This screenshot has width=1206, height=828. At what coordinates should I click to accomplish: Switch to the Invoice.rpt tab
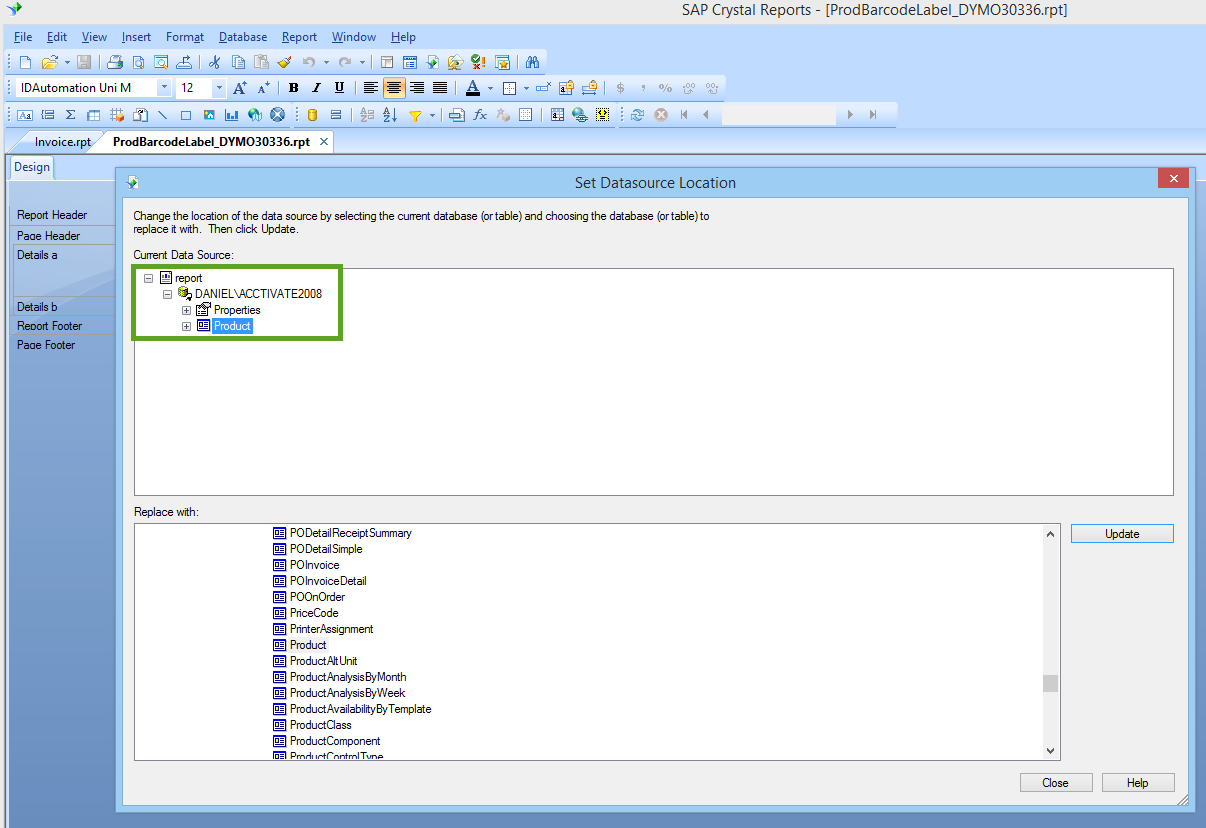tap(62, 142)
